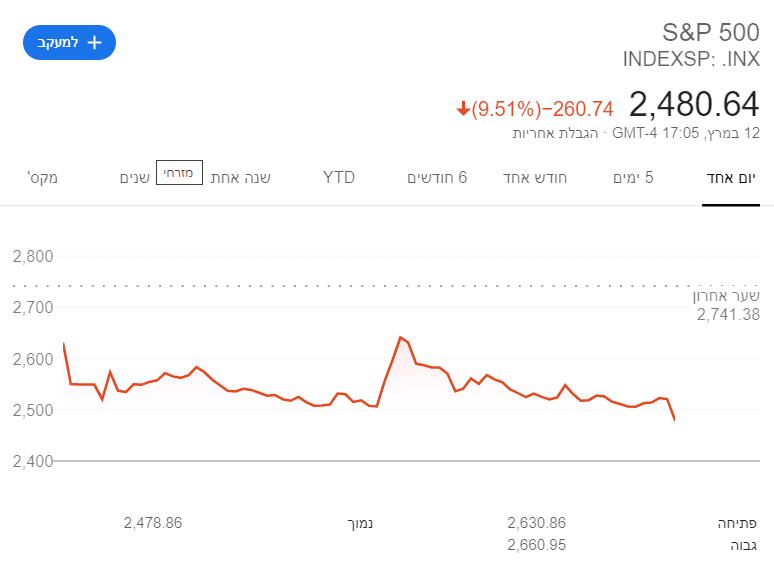
Task: Click the S&P 500 title
Action: point(711,32)
